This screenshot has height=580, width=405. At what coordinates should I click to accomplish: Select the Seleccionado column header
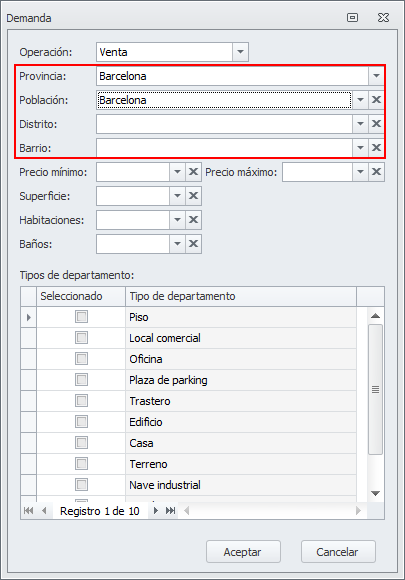[x=81, y=296]
